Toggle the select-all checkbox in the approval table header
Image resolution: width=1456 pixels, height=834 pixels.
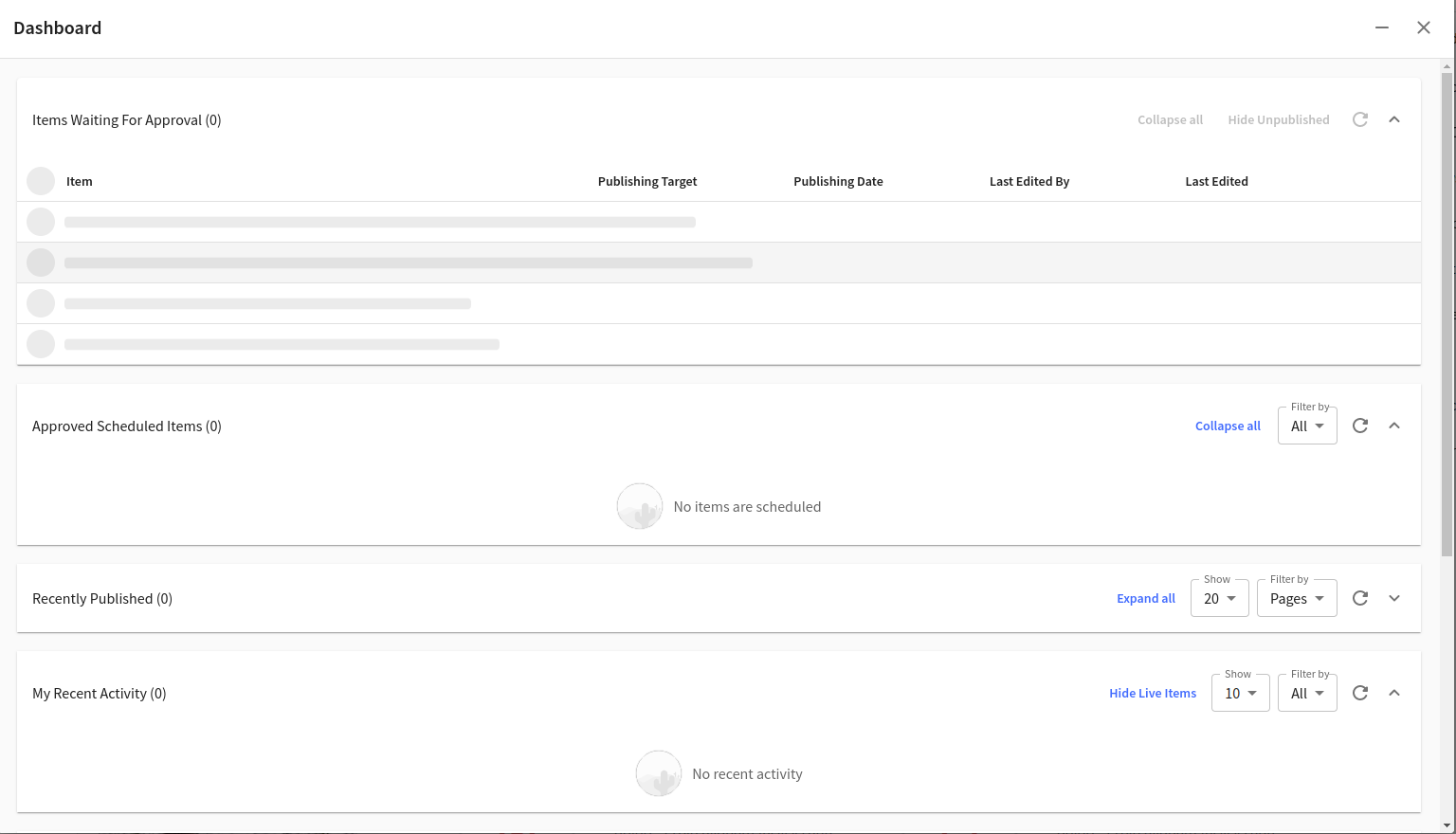click(x=41, y=181)
